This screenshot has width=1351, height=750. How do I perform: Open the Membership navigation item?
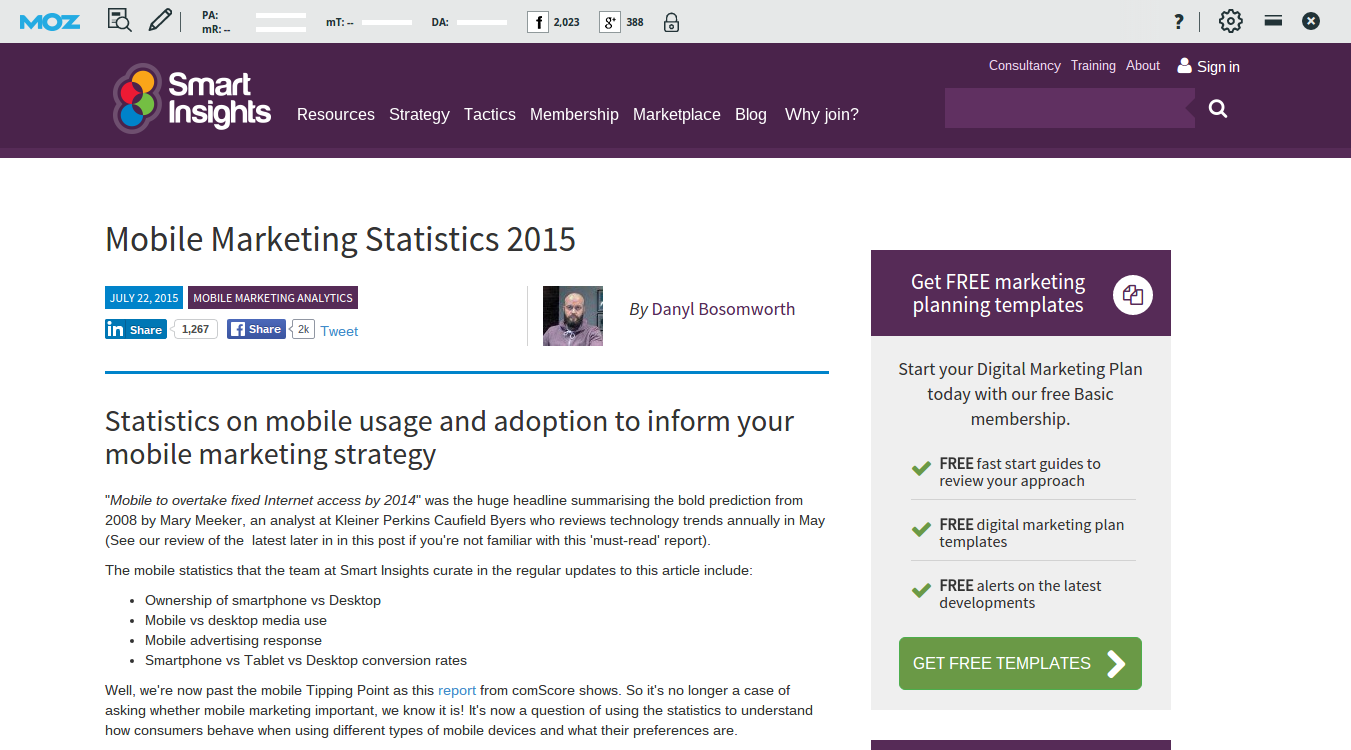point(574,115)
